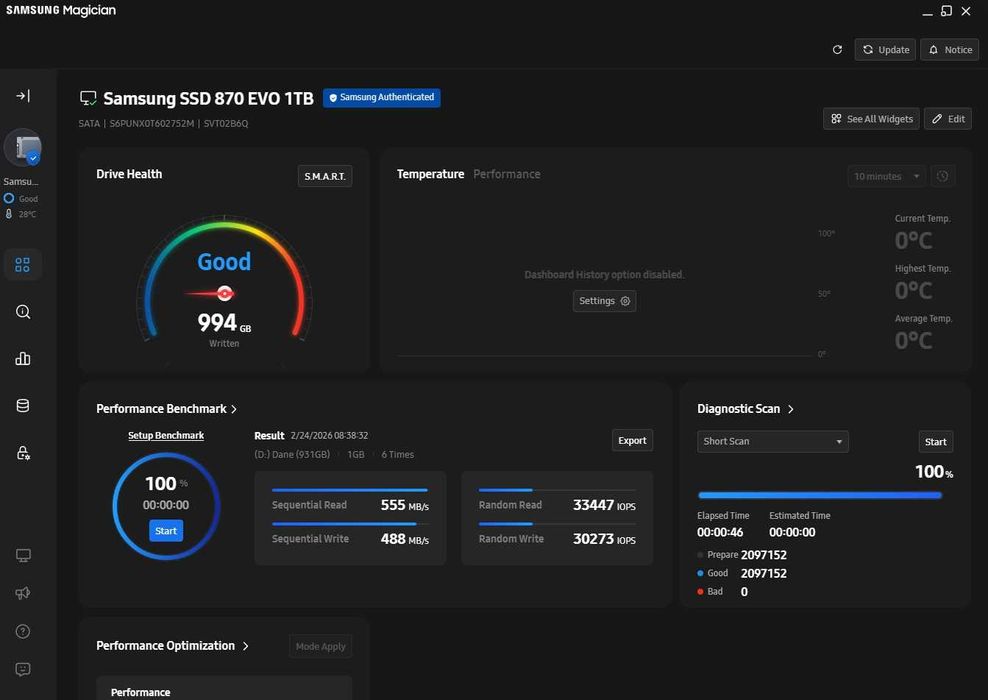The image size is (988, 700).
Task: Click the Elapsed Time '00:00:46' value
Action: coord(720,532)
